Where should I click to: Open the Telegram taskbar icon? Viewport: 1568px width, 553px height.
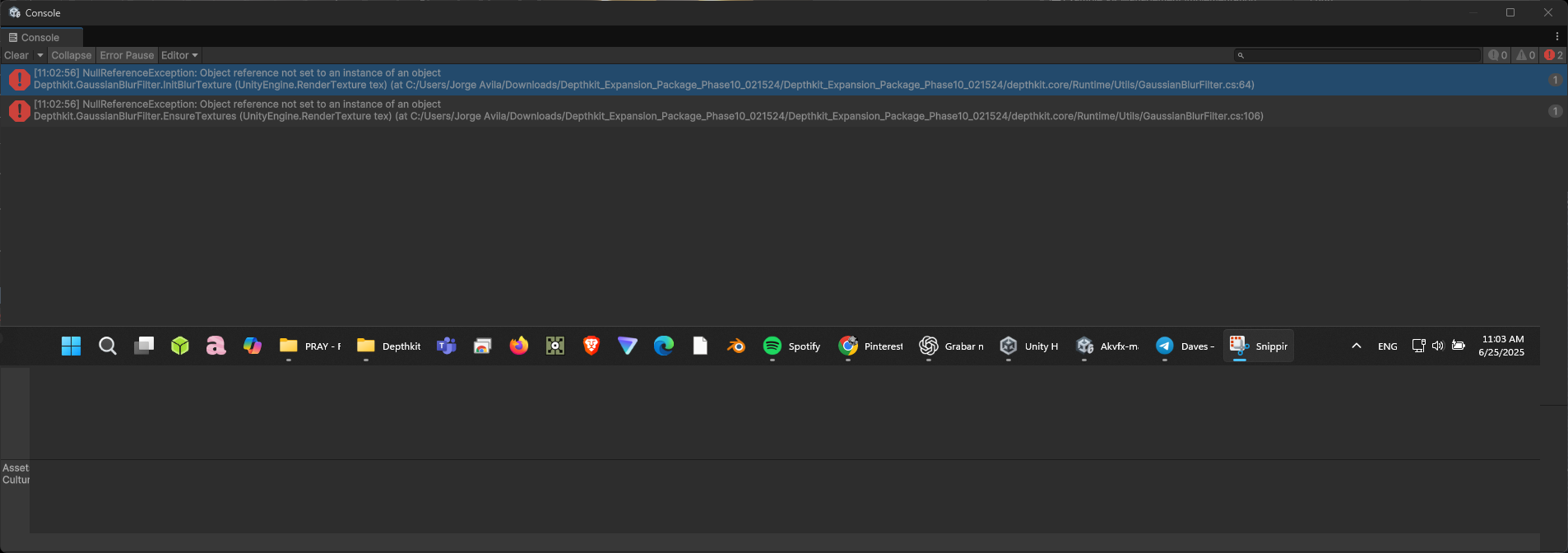(x=1185, y=346)
